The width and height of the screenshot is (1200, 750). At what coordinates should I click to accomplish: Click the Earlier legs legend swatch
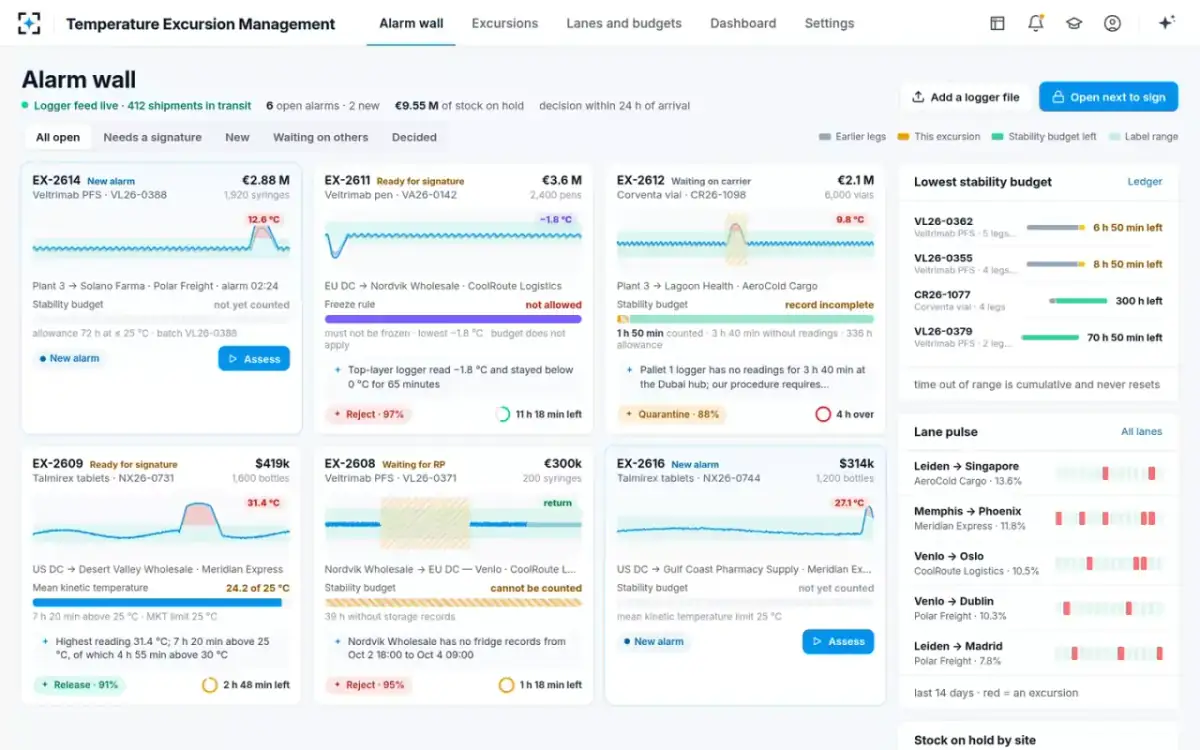click(825, 137)
